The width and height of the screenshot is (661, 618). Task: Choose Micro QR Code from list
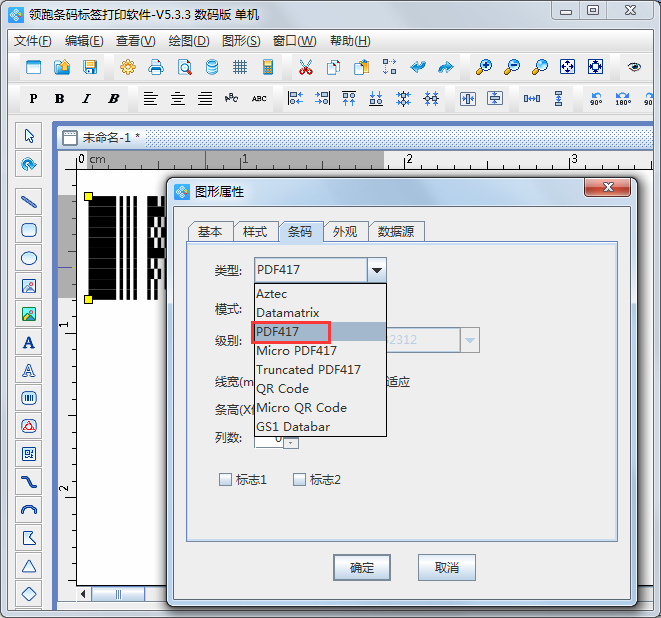[x=320, y=408]
